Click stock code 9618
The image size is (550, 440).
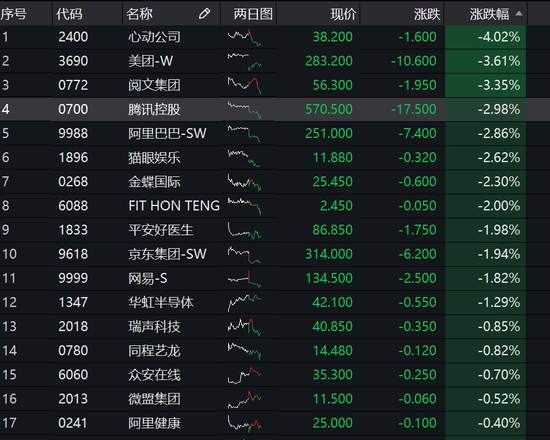click(73, 254)
